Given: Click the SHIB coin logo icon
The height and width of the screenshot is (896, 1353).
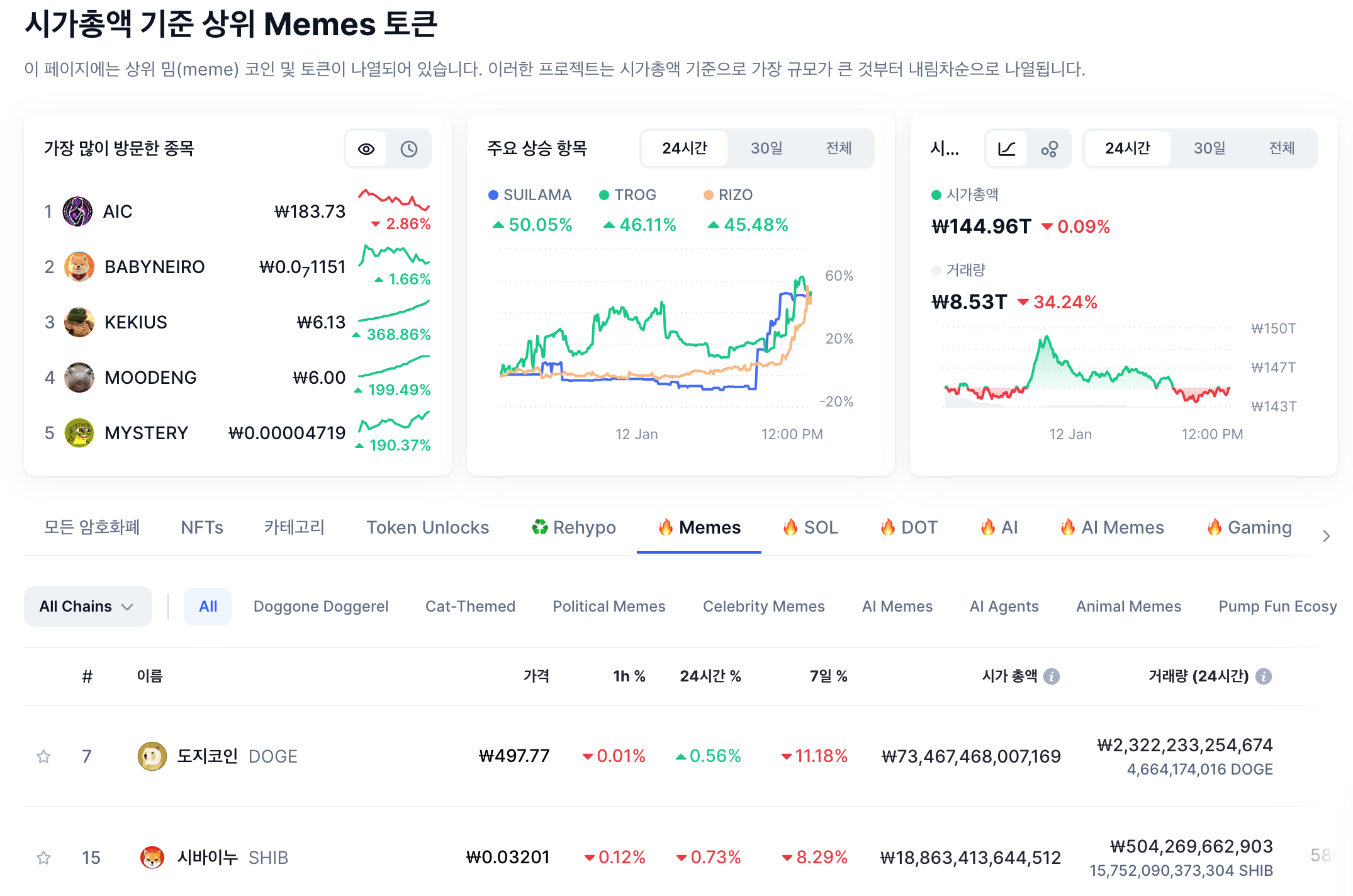Looking at the screenshot, I should [x=152, y=857].
